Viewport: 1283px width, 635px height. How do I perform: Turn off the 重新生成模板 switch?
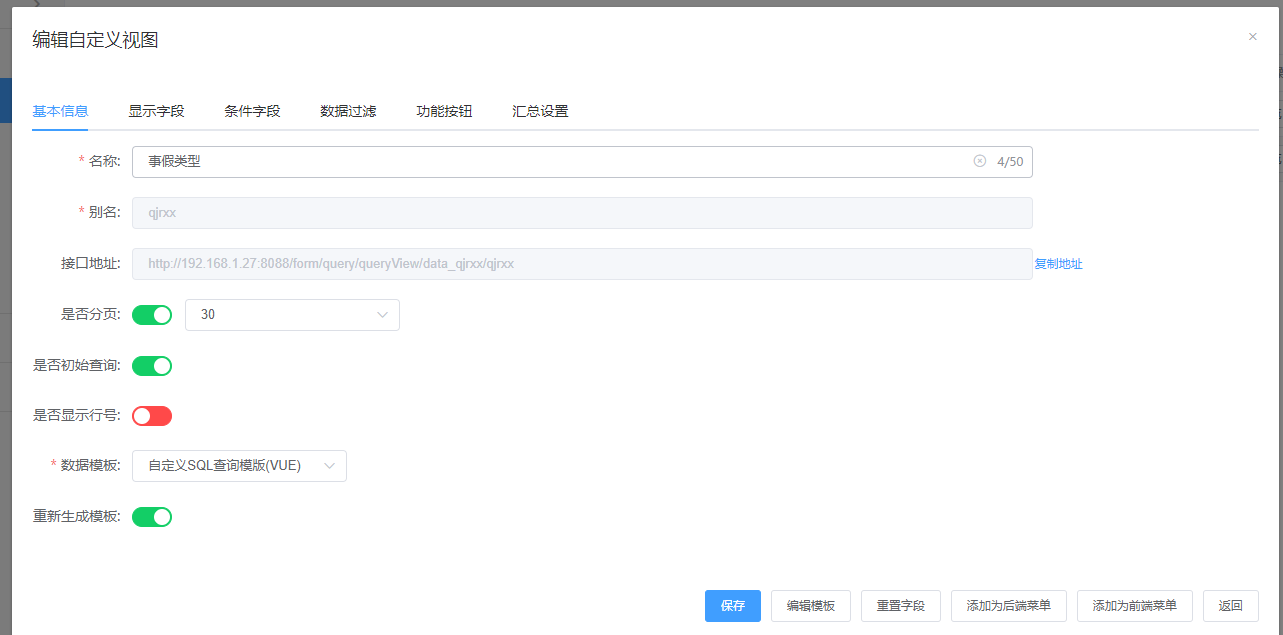pyautogui.click(x=152, y=517)
